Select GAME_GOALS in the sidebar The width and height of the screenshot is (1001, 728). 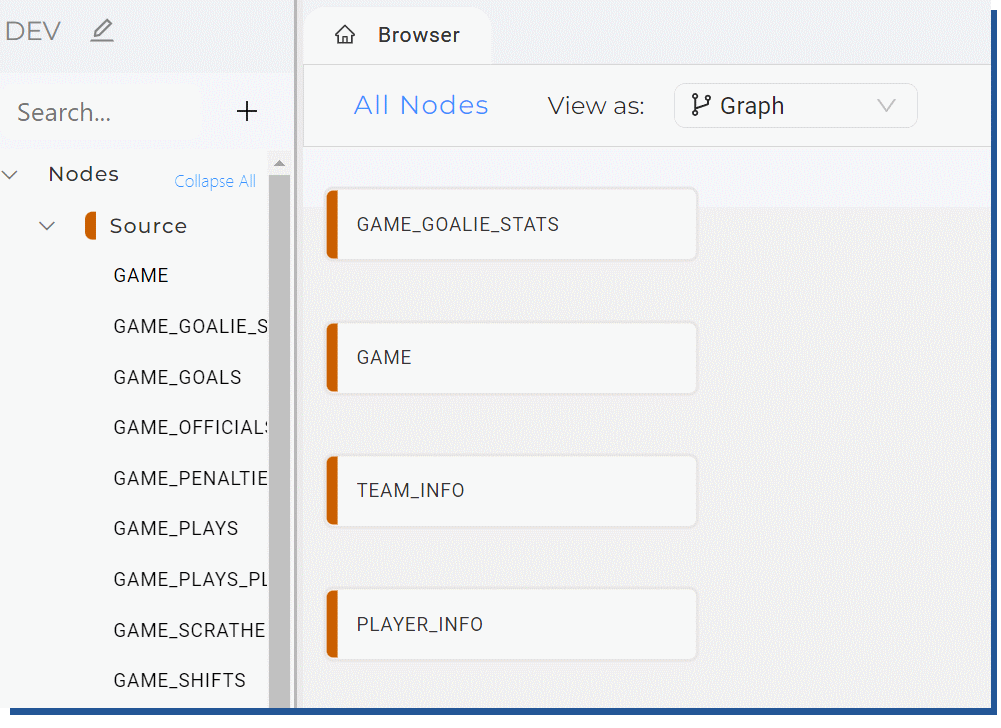coord(177,377)
